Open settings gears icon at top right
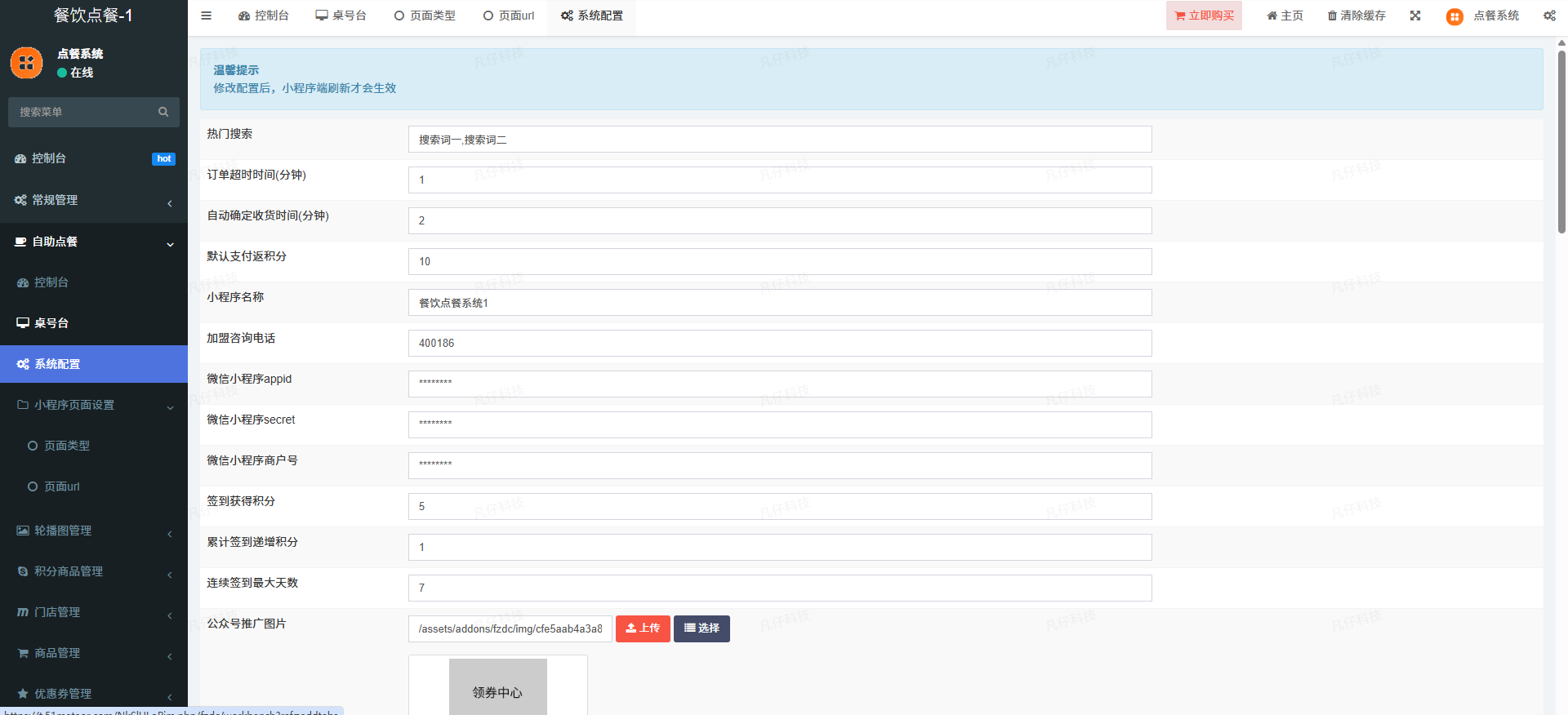The width and height of the screenshot is (1568, 715). 1549,16
